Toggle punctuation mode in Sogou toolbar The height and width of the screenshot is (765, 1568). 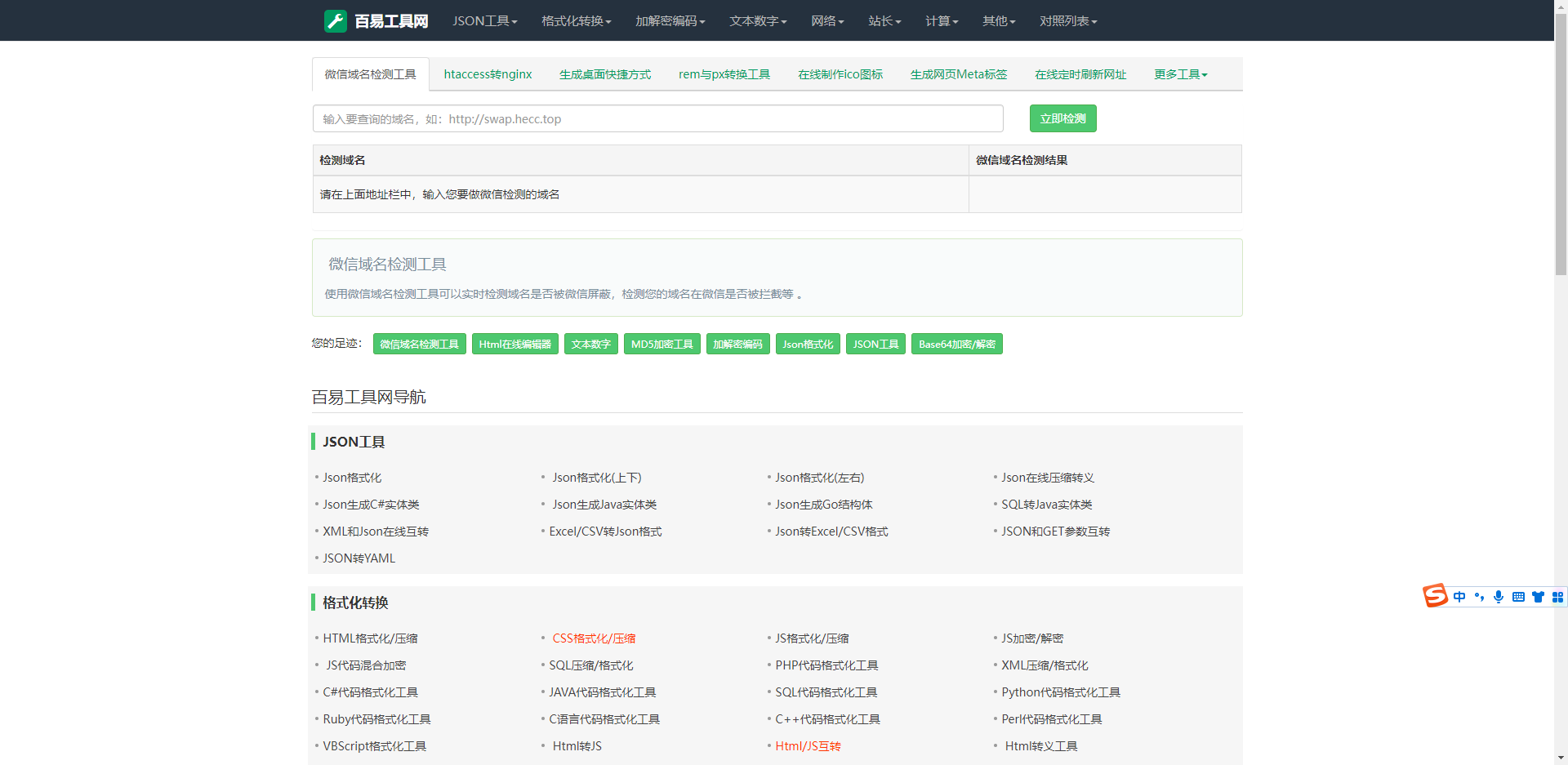[x=1479, y=597]
